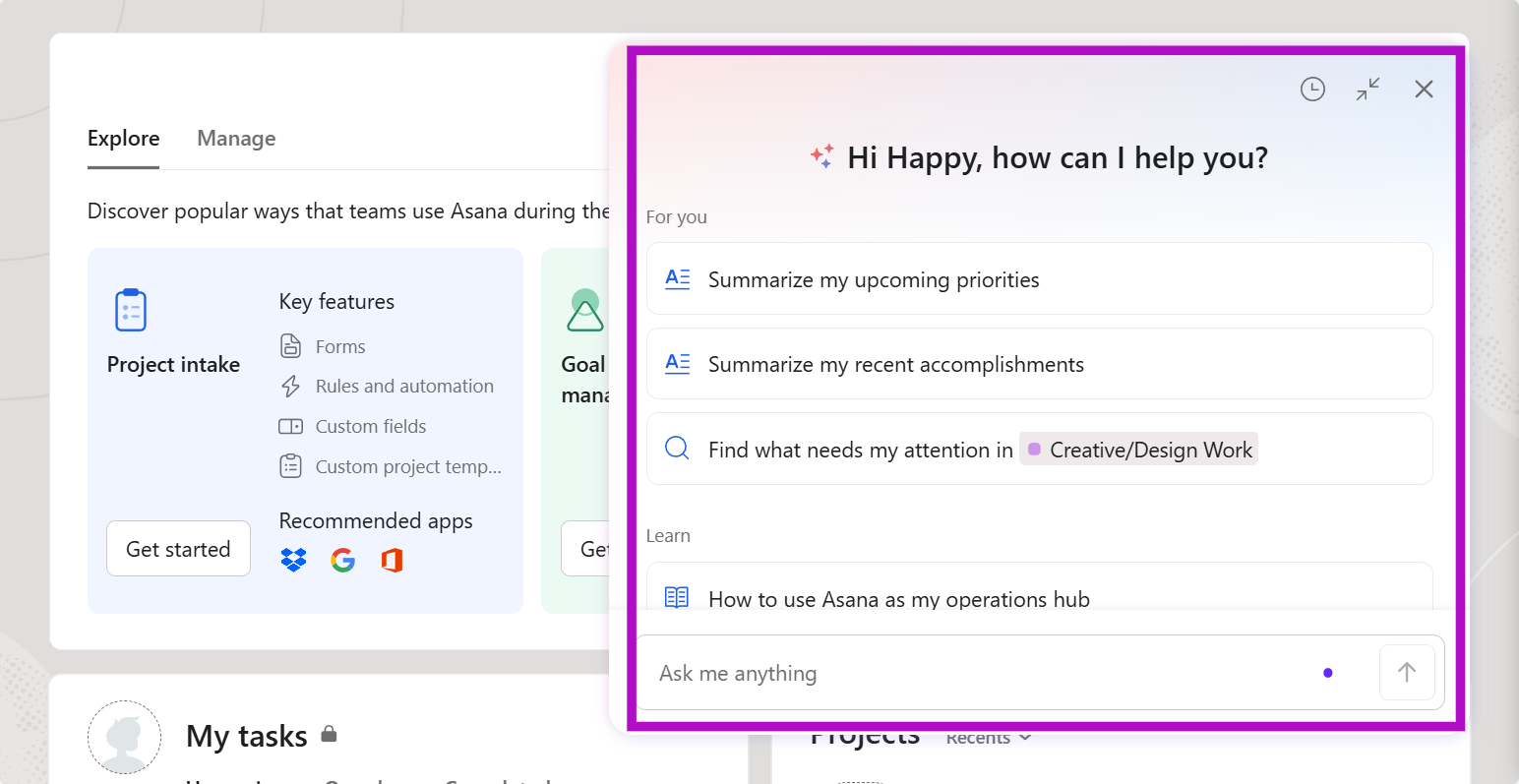
Task: Open the Recents dropdown in Projects
Action: point(989,738)
